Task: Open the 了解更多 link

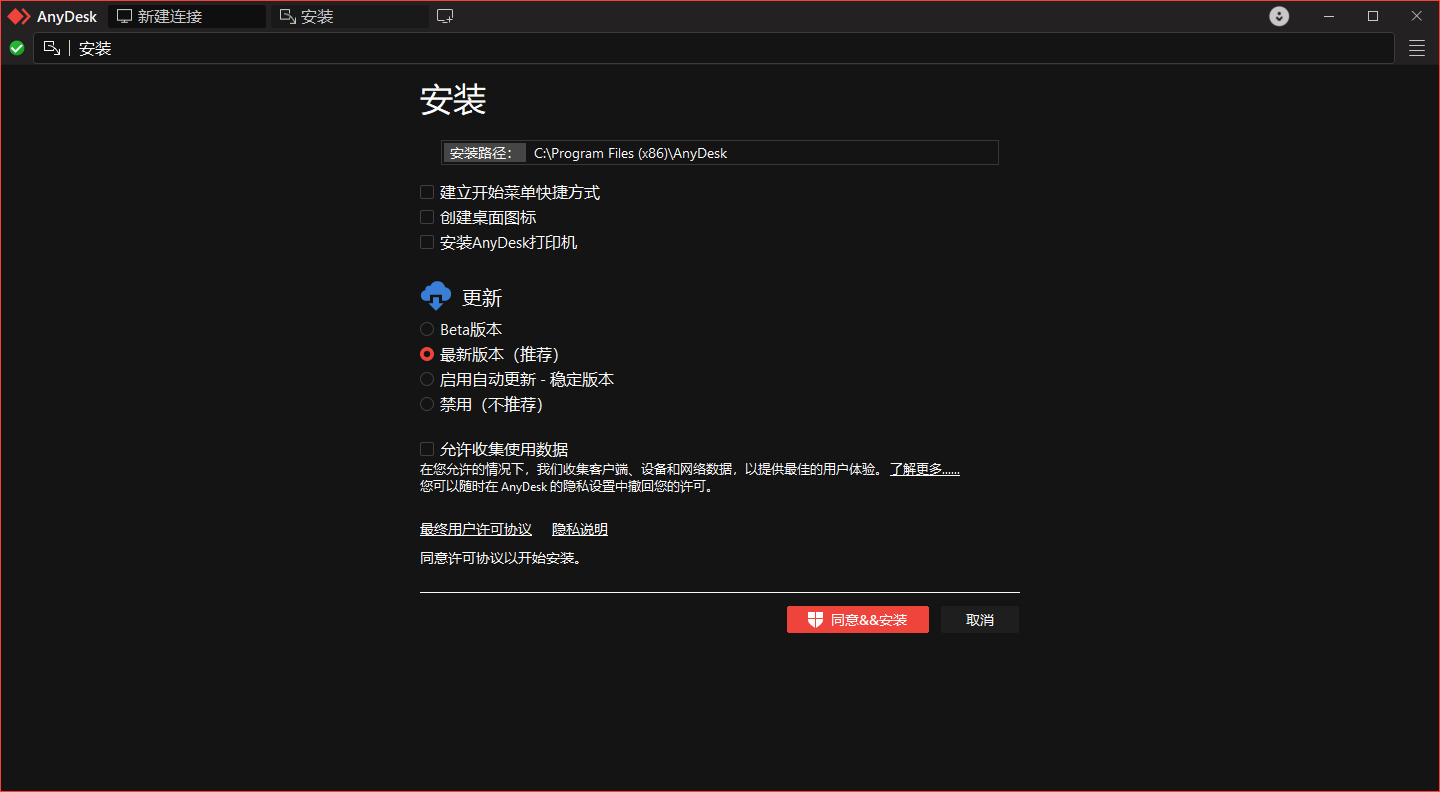Action: [x=925, y=469]
